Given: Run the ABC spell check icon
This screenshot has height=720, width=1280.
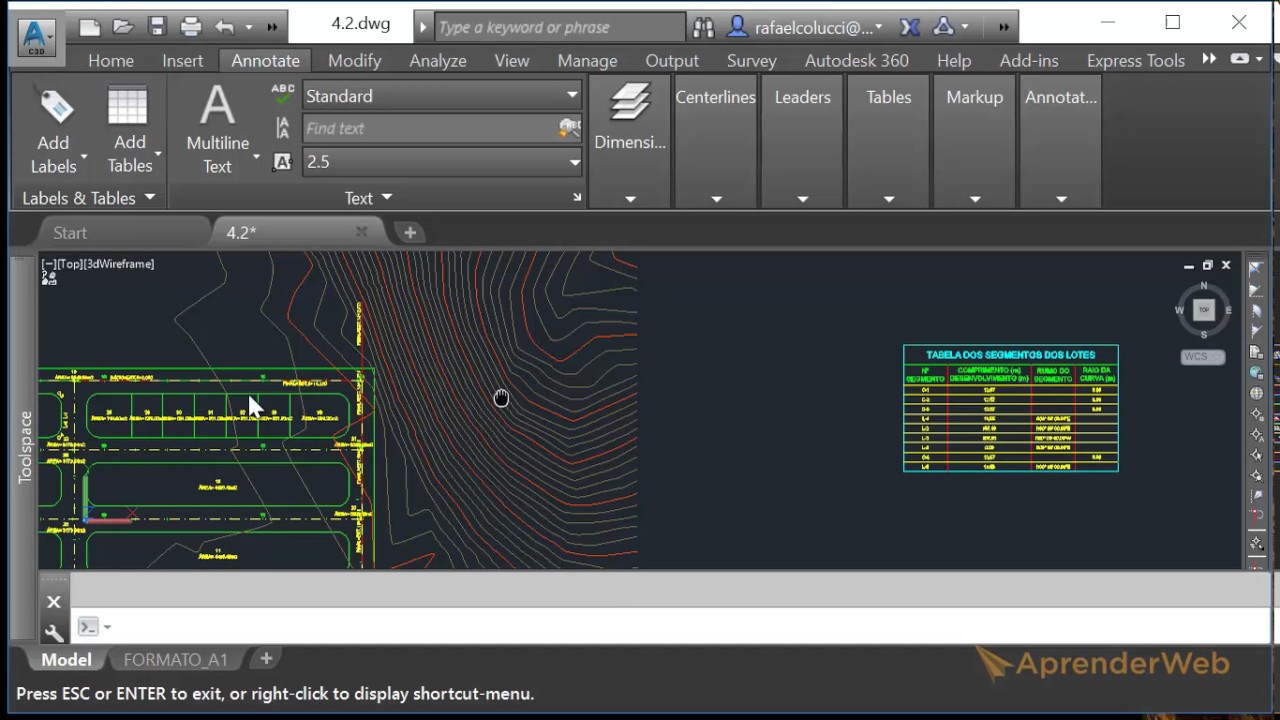Looking at the screenshot, I should pyautogui.click(x=283, y=95).
